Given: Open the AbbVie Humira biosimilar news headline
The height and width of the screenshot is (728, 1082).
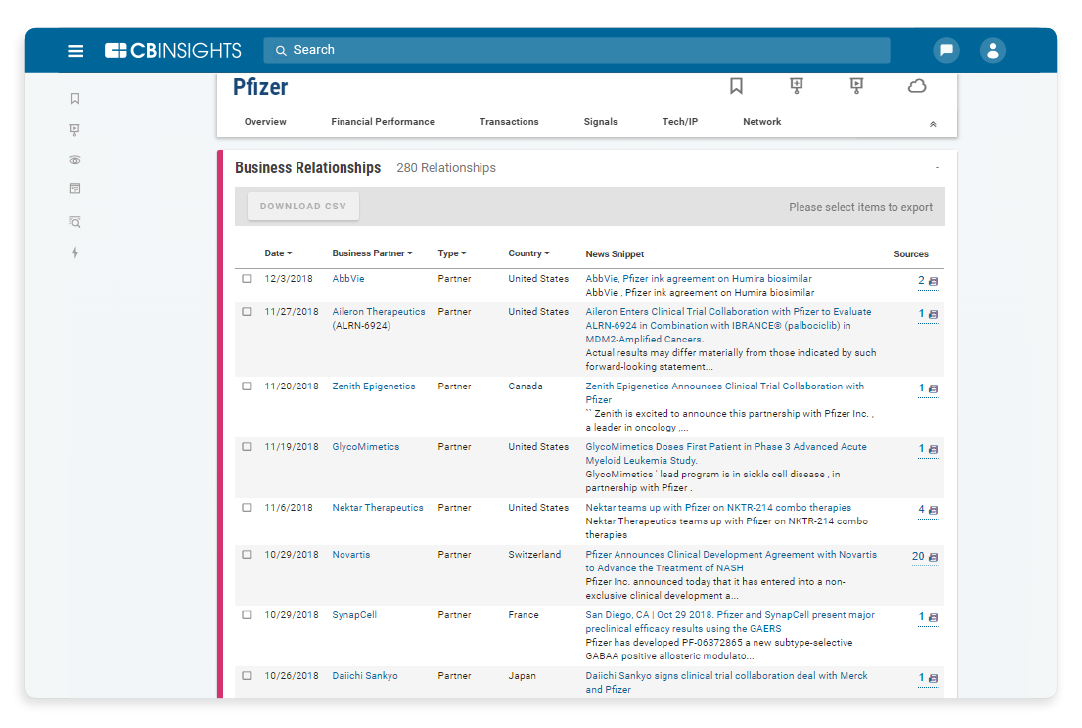Looking at the screenshot, I should pyautogui.click(x=698, y=279).
